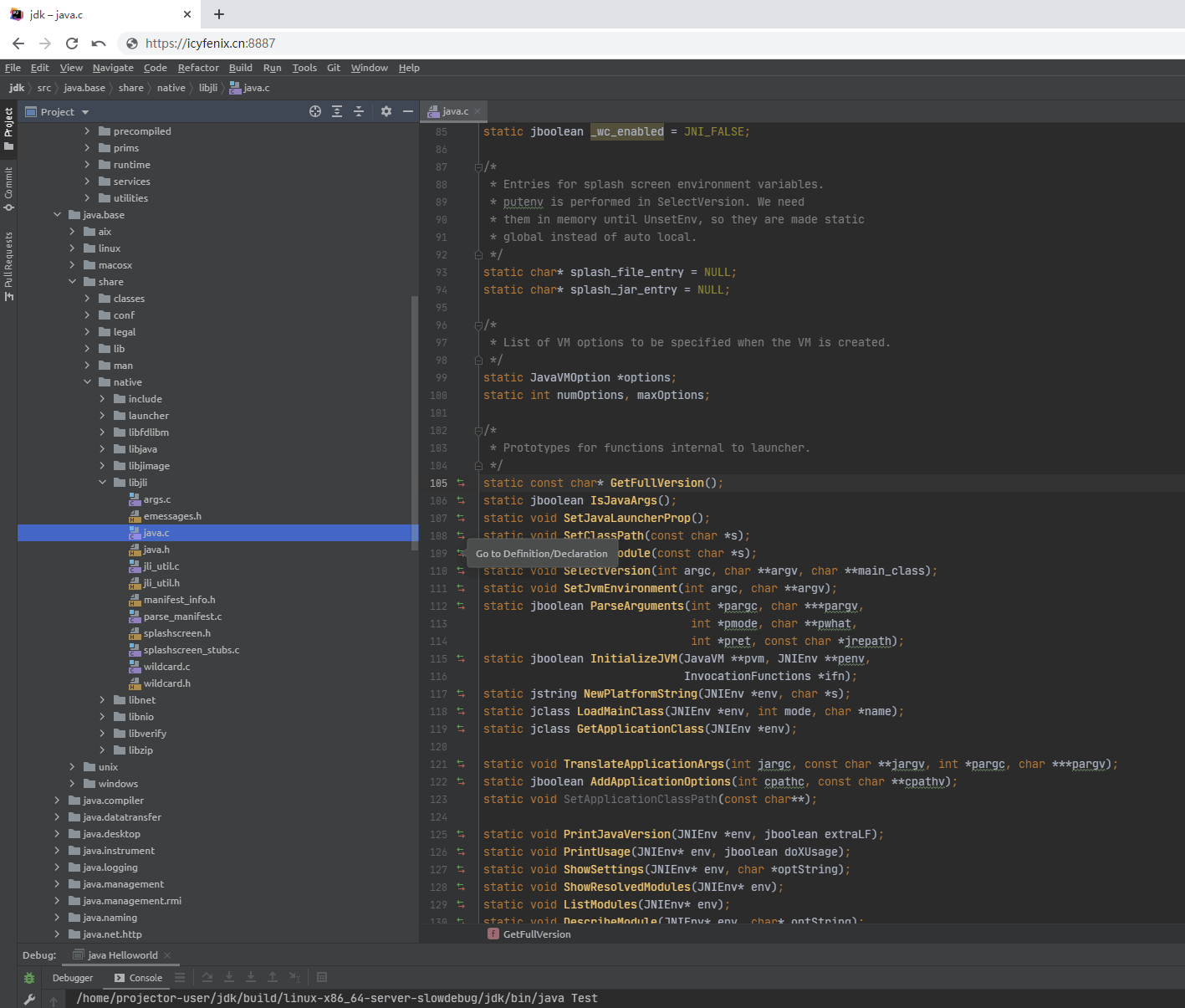Click the browser back arrow

[x=18, y=43]
